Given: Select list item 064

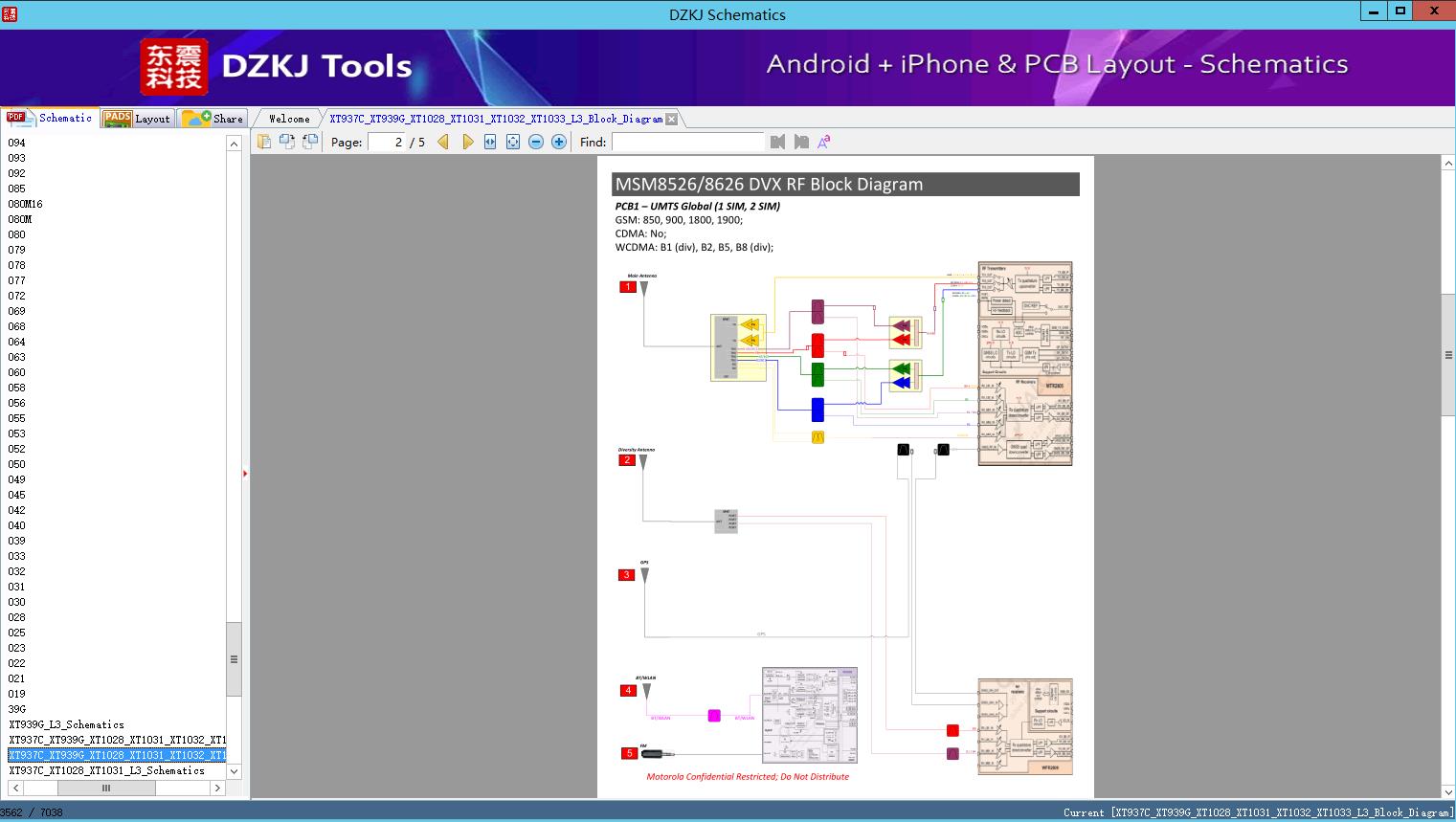Looking at the screenshot, I should coord(17,342).
